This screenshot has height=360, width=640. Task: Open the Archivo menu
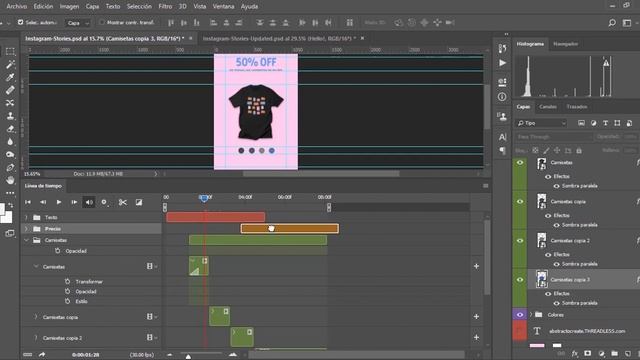click(x=17, y=7)
